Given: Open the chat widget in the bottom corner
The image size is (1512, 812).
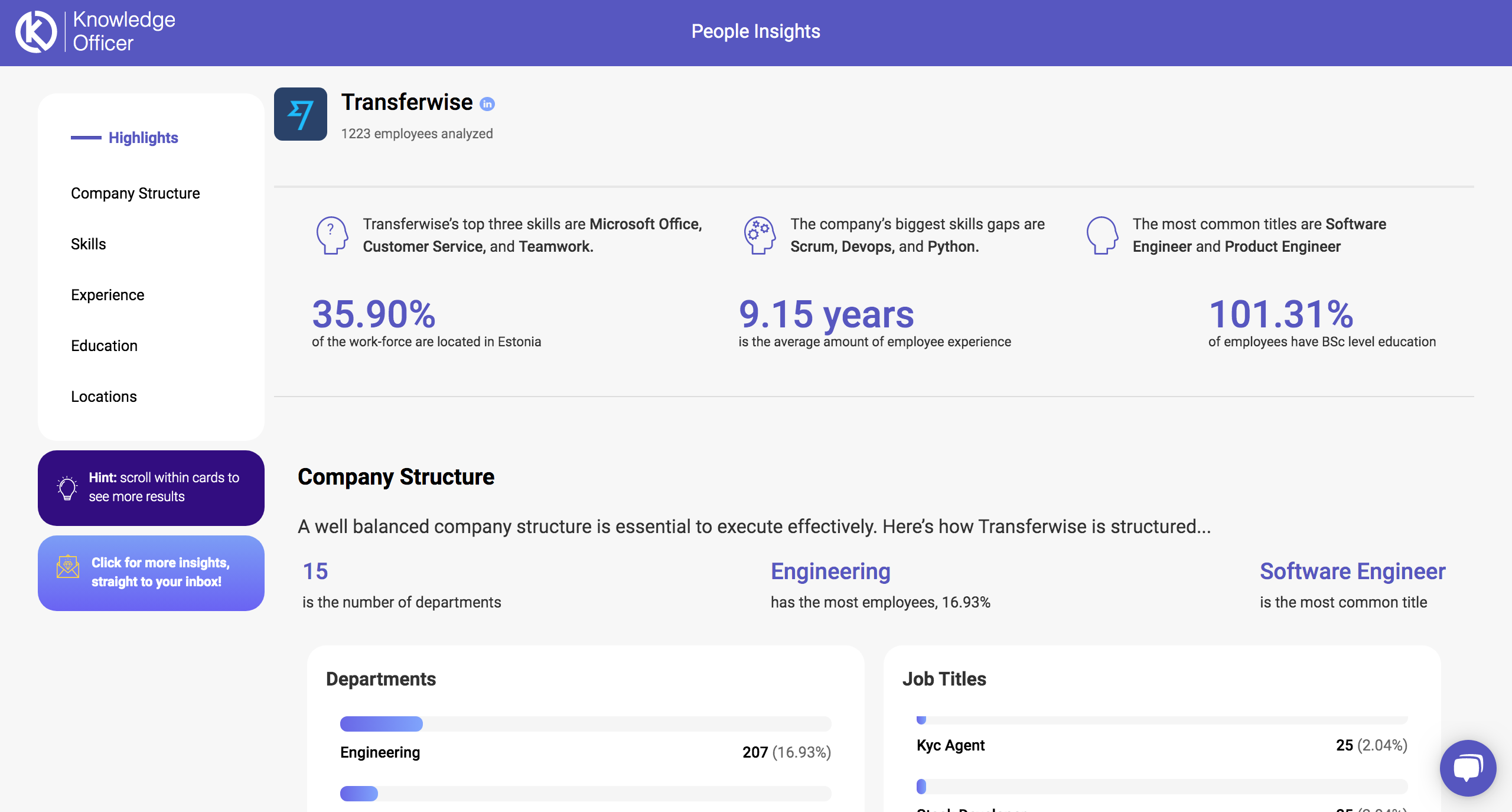Looking at the screenshot, I should [x=1469, y=766].
